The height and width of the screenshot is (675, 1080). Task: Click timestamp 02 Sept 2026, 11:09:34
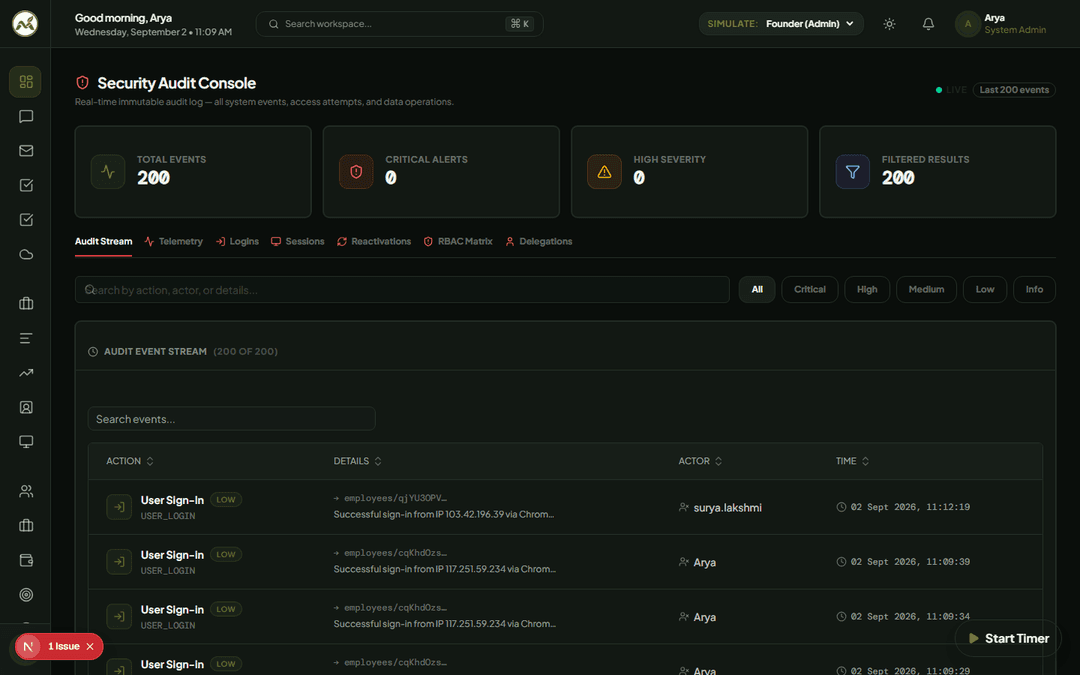910,616
